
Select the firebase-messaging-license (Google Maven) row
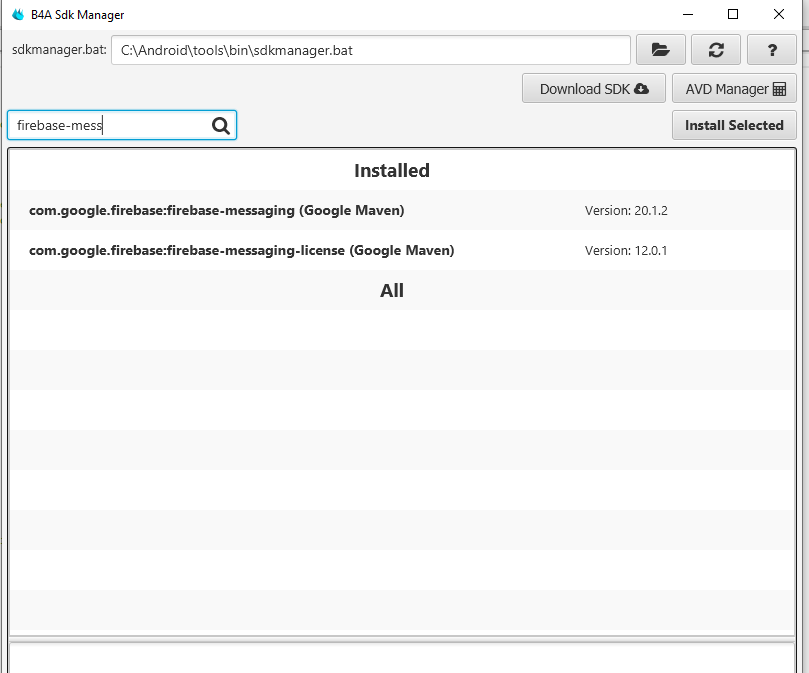click(x=402, y=250)
